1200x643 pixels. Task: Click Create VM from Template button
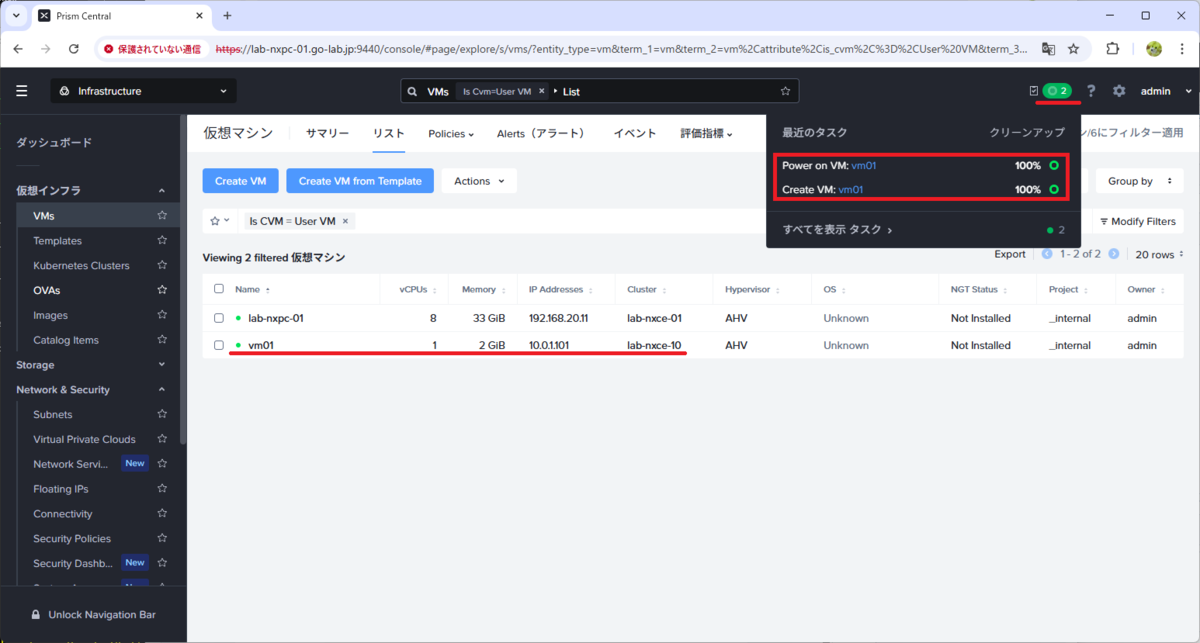(x=360, y=181)
